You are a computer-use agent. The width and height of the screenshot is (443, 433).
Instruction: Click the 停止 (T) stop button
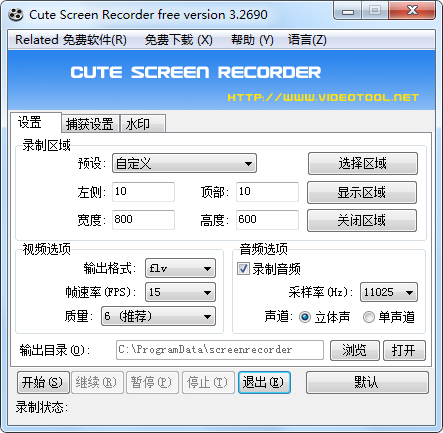point(208,382)
